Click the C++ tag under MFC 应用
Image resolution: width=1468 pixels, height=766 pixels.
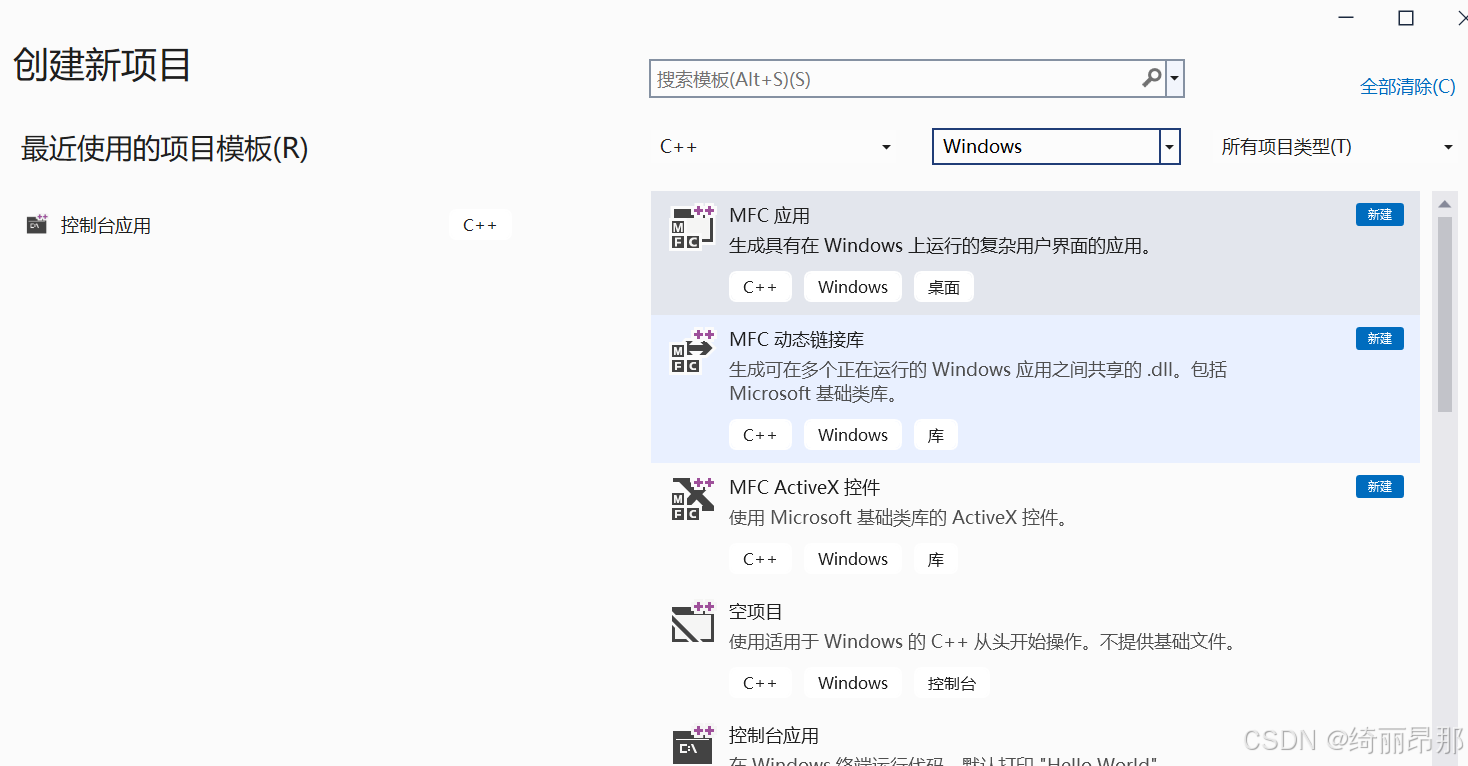(760, 287)
